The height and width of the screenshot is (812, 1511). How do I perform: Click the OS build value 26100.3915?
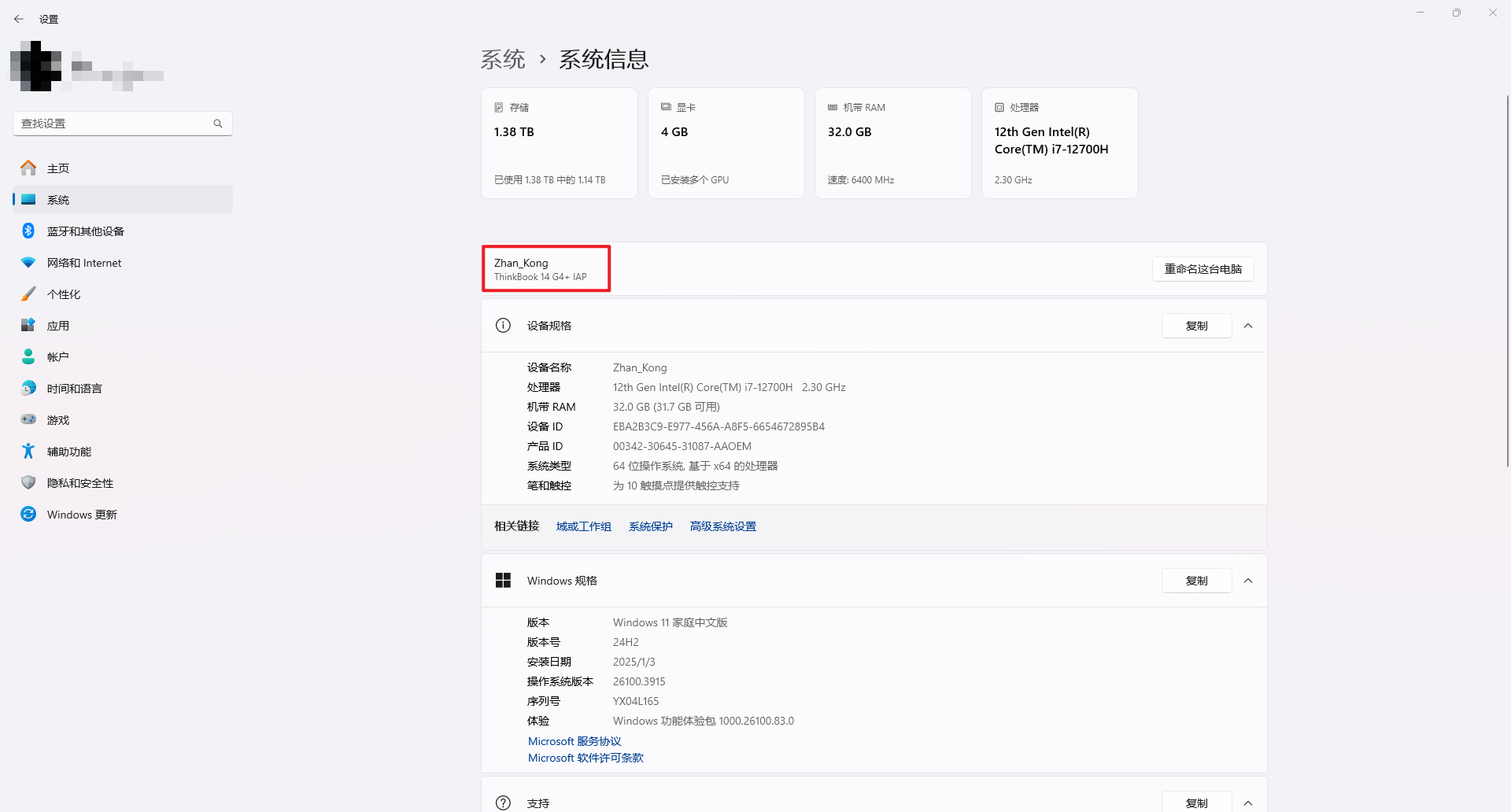[x=639, y=681]
